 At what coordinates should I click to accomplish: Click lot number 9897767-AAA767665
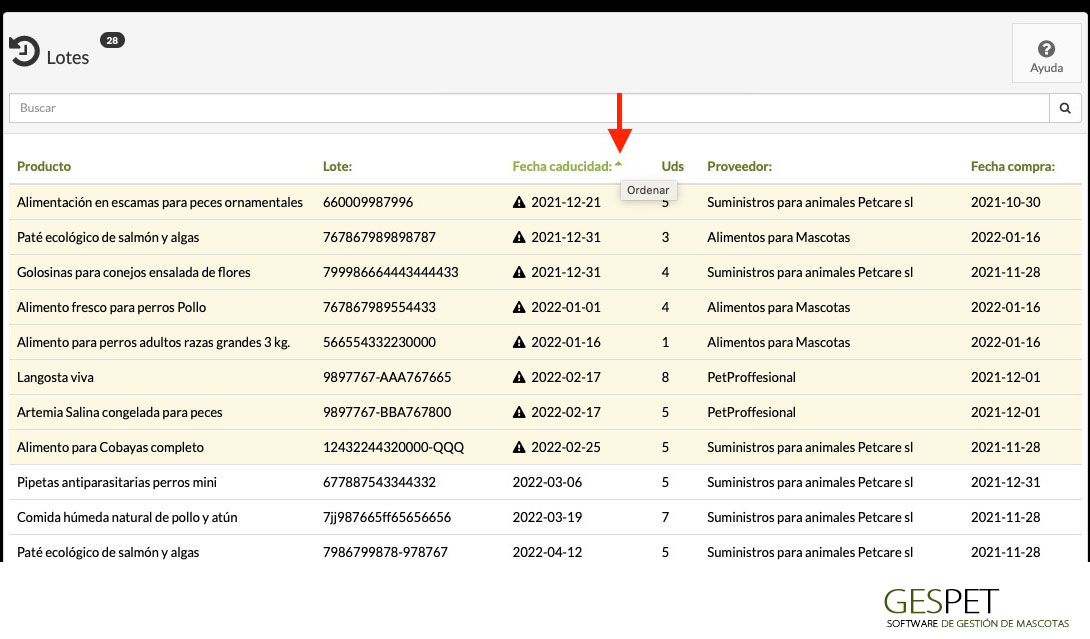387,377
